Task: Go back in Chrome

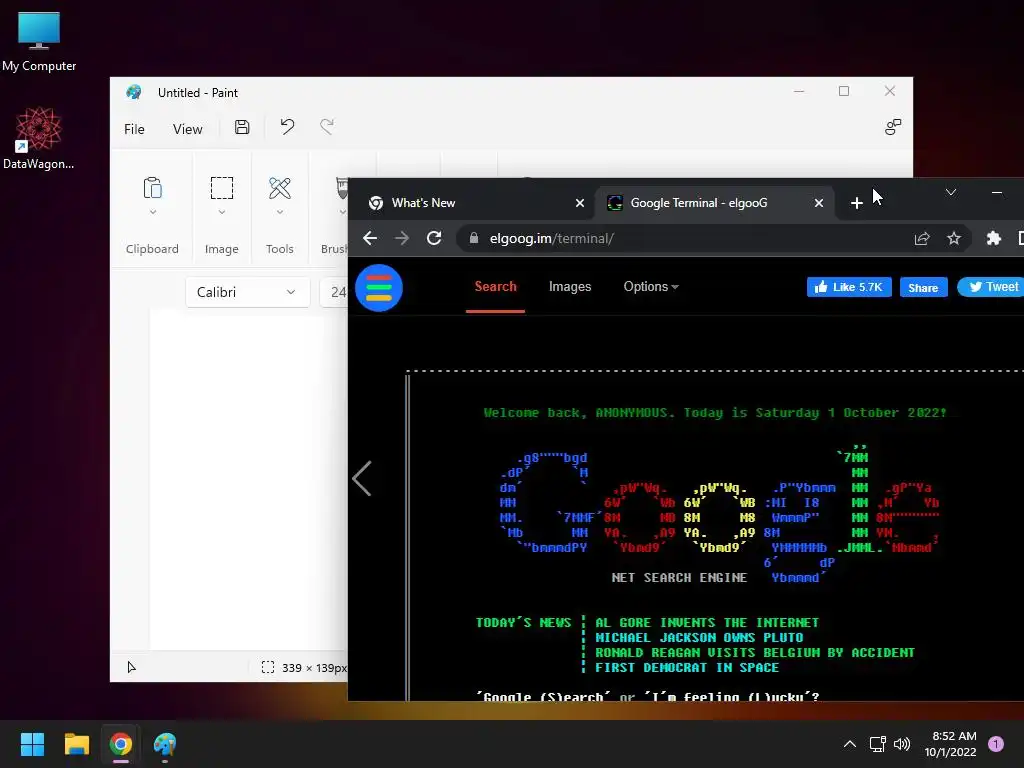Action: pos(370,238)
